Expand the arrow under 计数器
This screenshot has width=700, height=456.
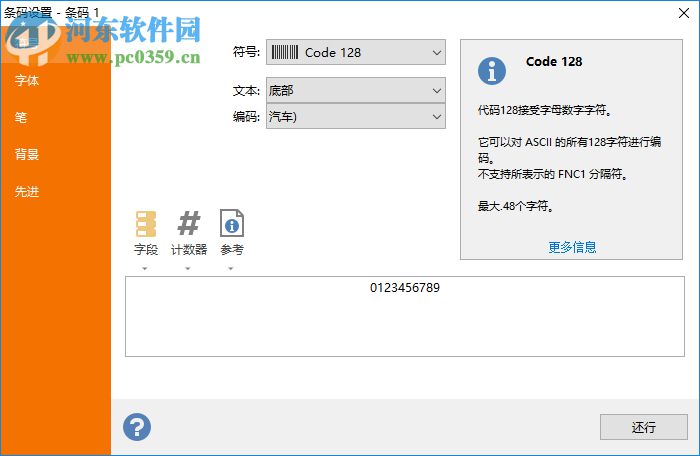point(188,269)
